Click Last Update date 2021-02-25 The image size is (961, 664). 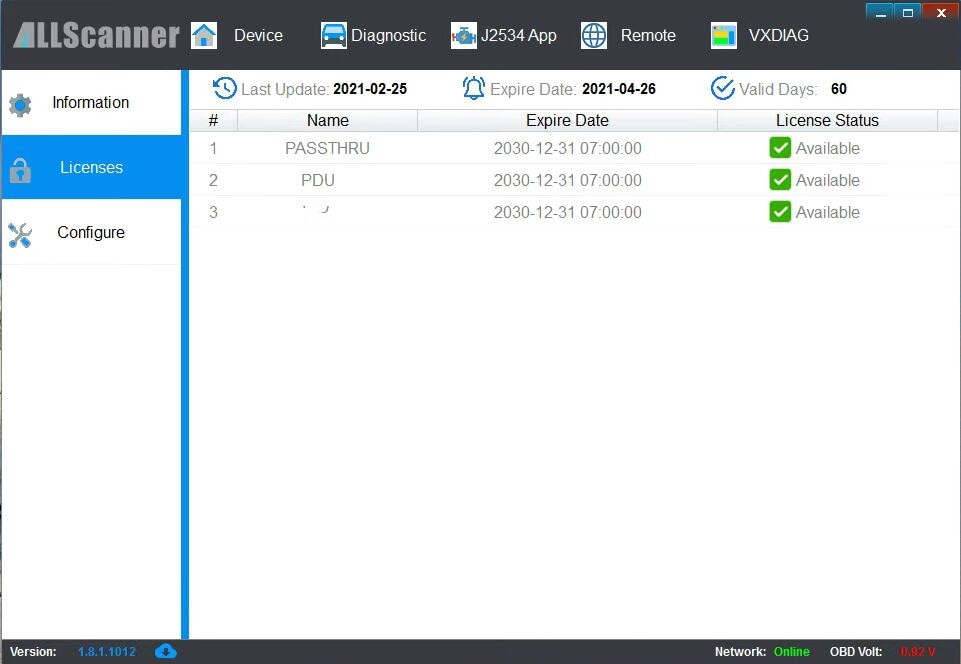pos(370,89)
